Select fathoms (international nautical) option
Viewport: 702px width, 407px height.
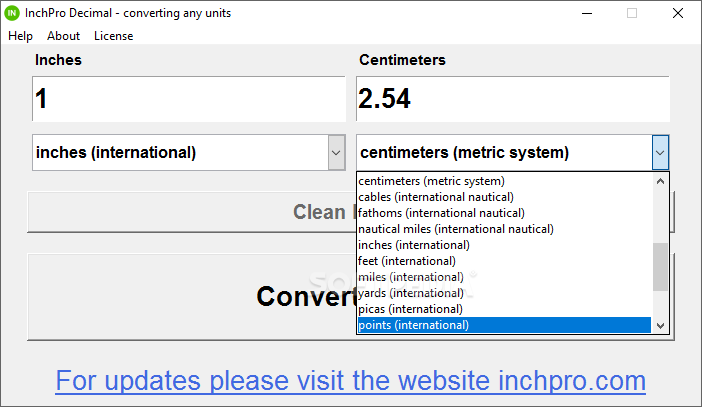tap(505, 213)
